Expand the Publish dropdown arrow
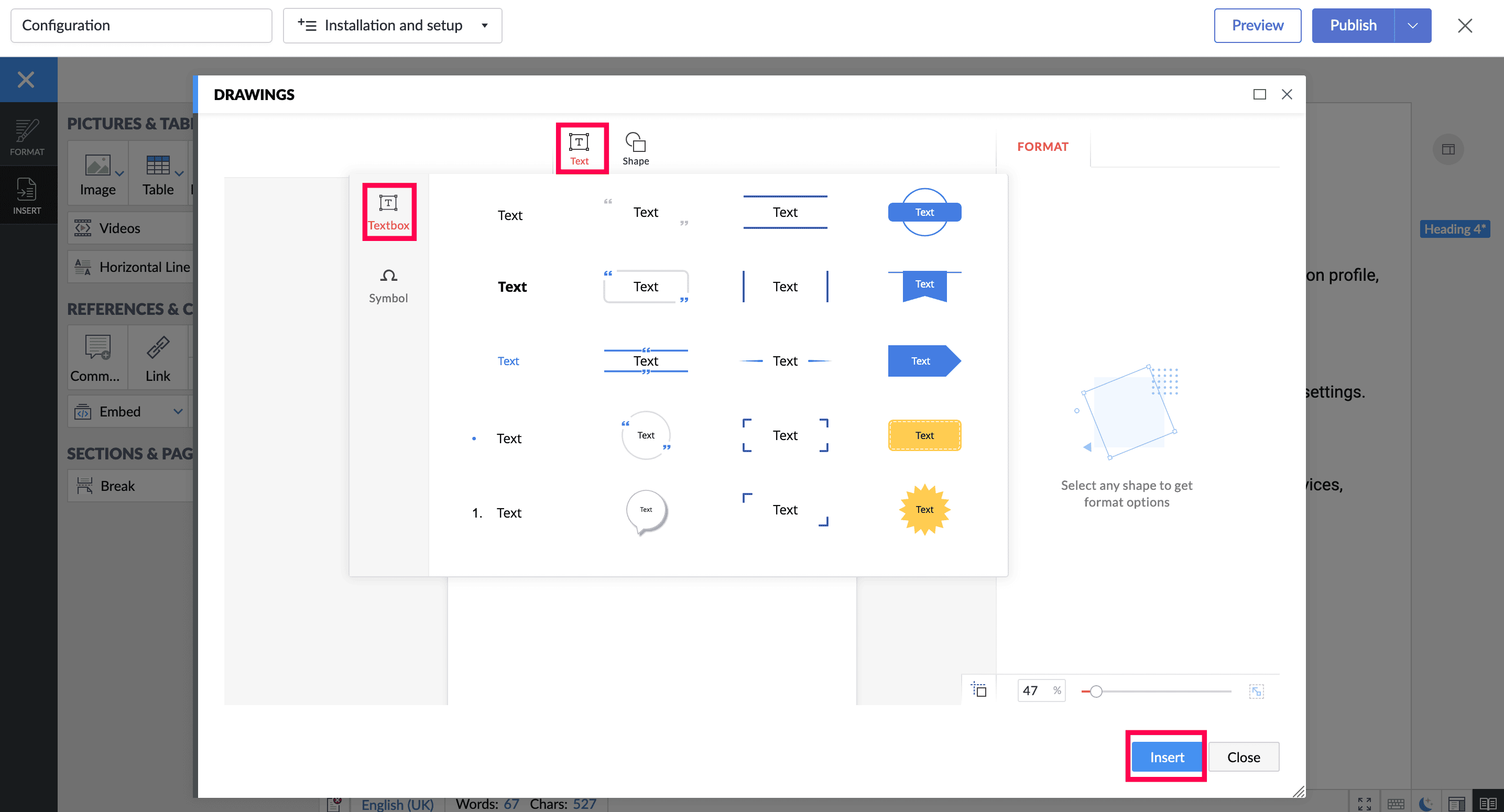 click(1412, 26)
